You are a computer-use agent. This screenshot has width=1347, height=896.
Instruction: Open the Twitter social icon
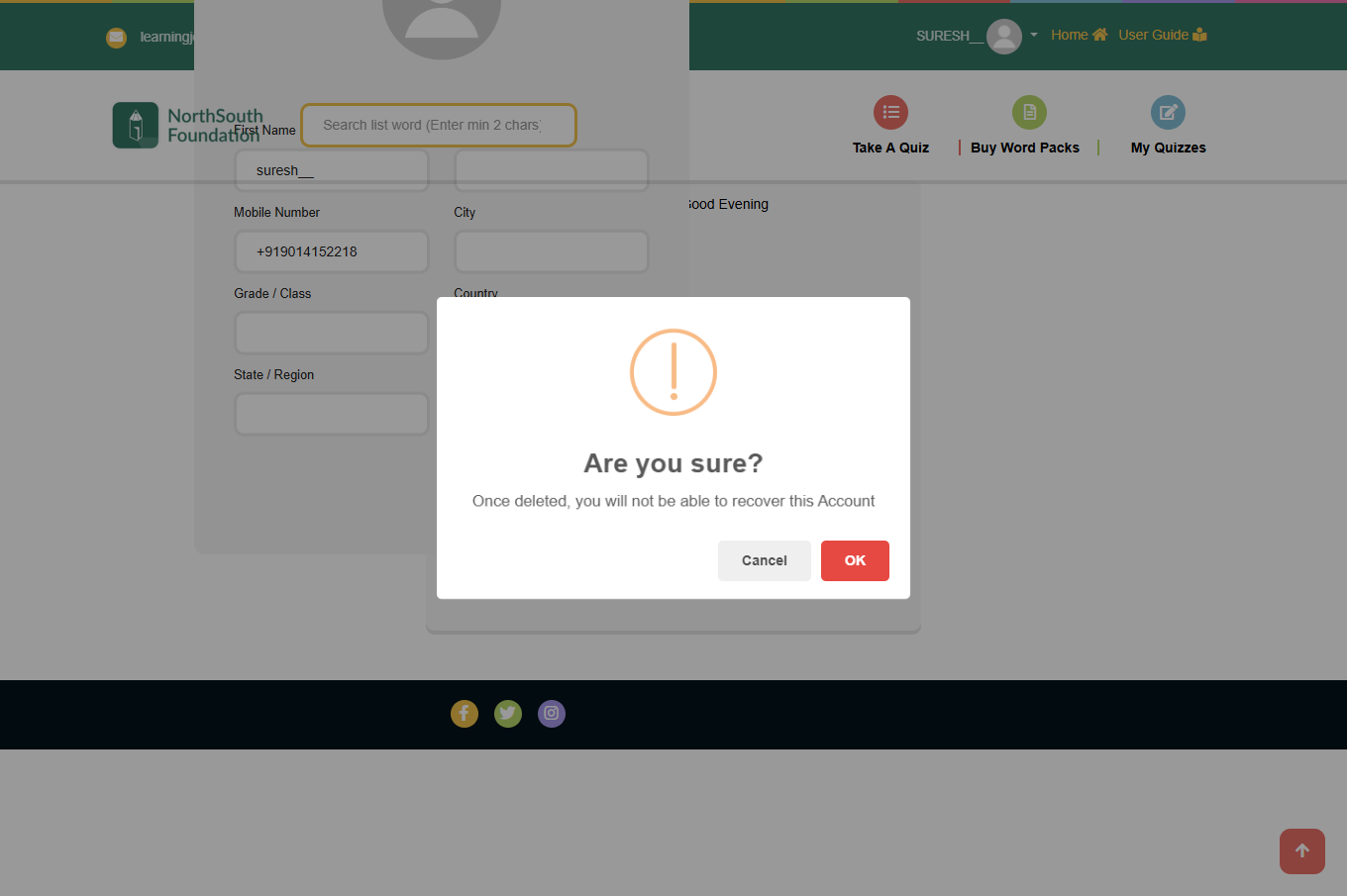coord(508,713)
